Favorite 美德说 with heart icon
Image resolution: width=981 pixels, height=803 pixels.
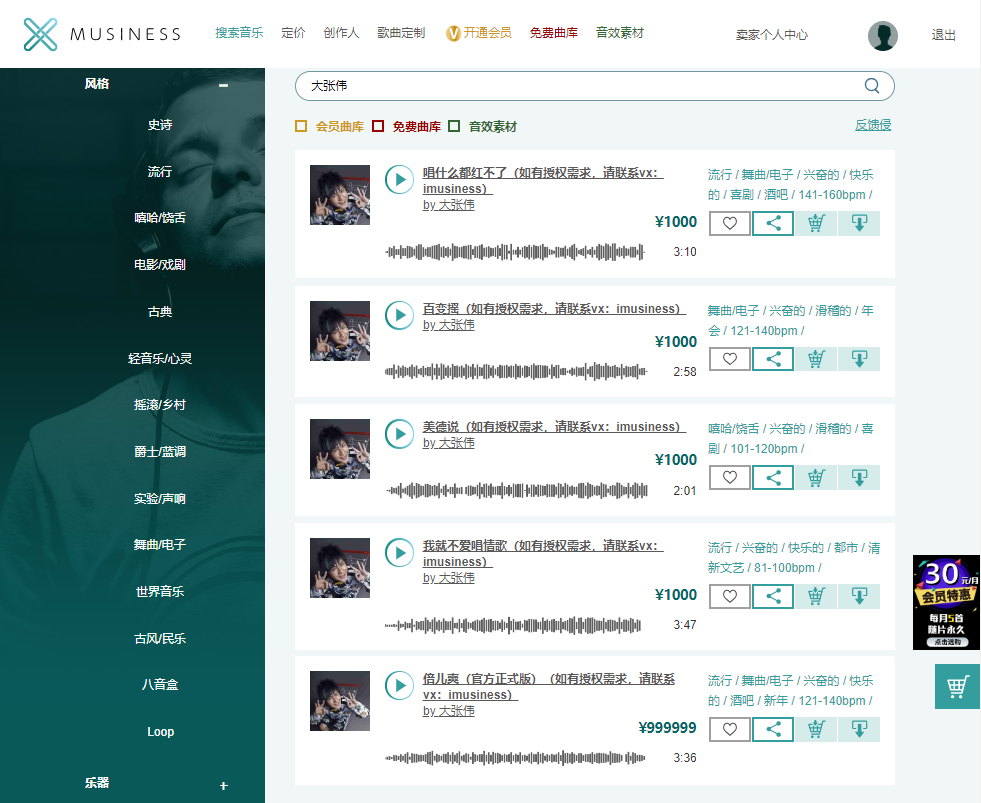[729, 478]
